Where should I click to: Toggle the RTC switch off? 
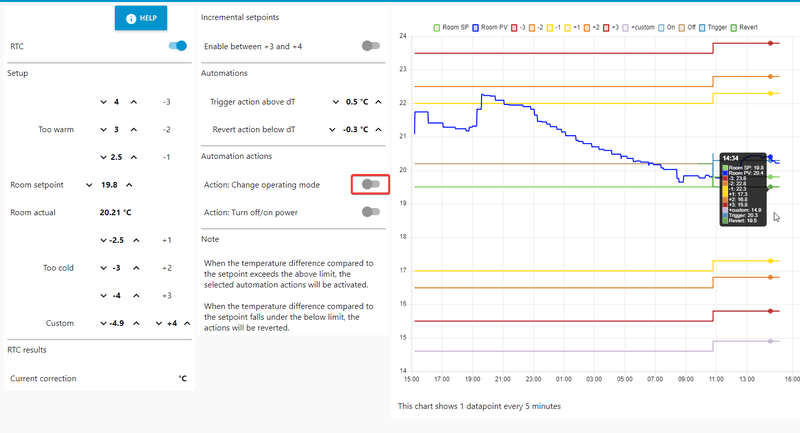pyautogui.click(x=177, y=46)
